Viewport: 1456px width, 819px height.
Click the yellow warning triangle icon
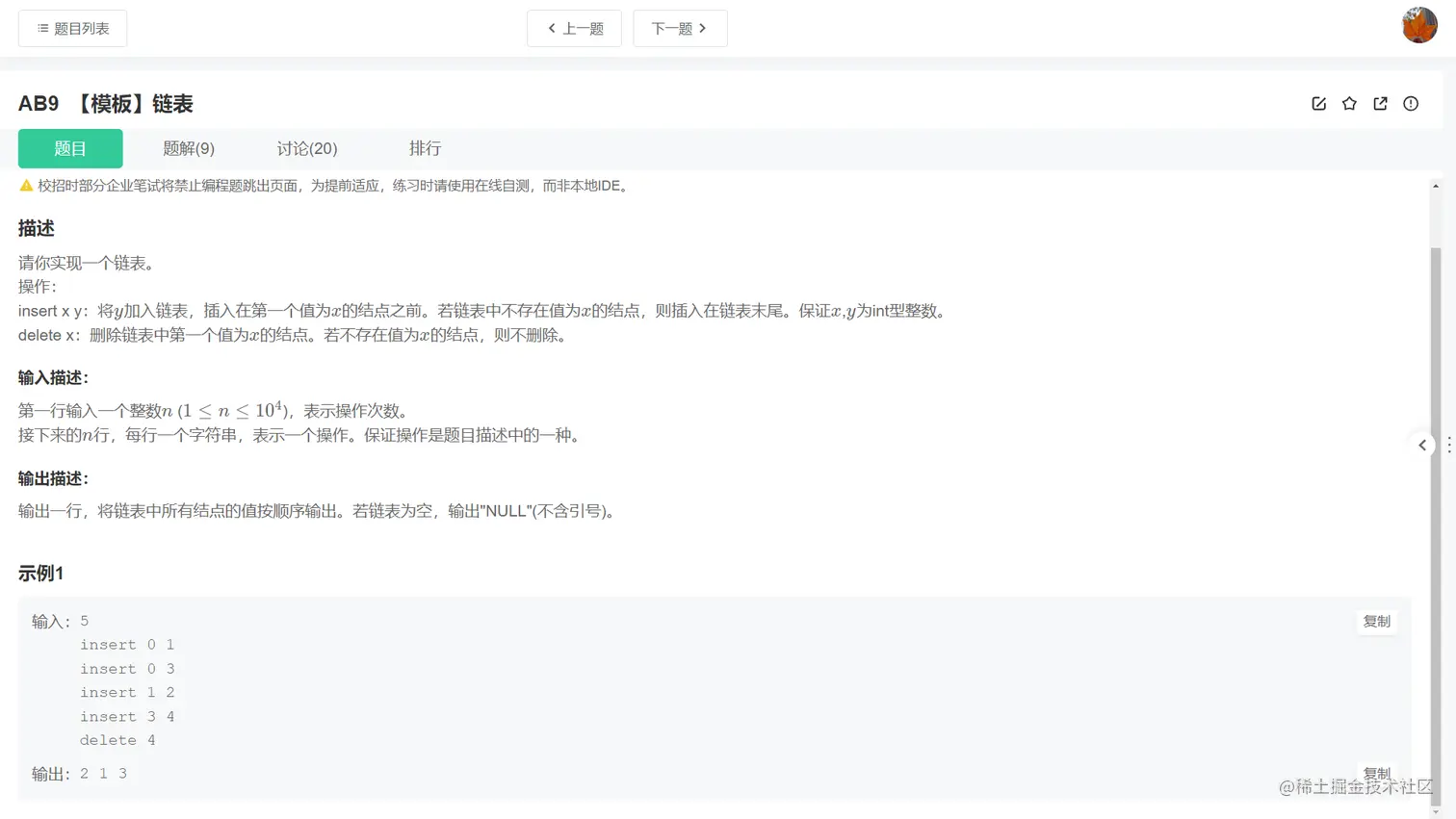tap(26, 186)
